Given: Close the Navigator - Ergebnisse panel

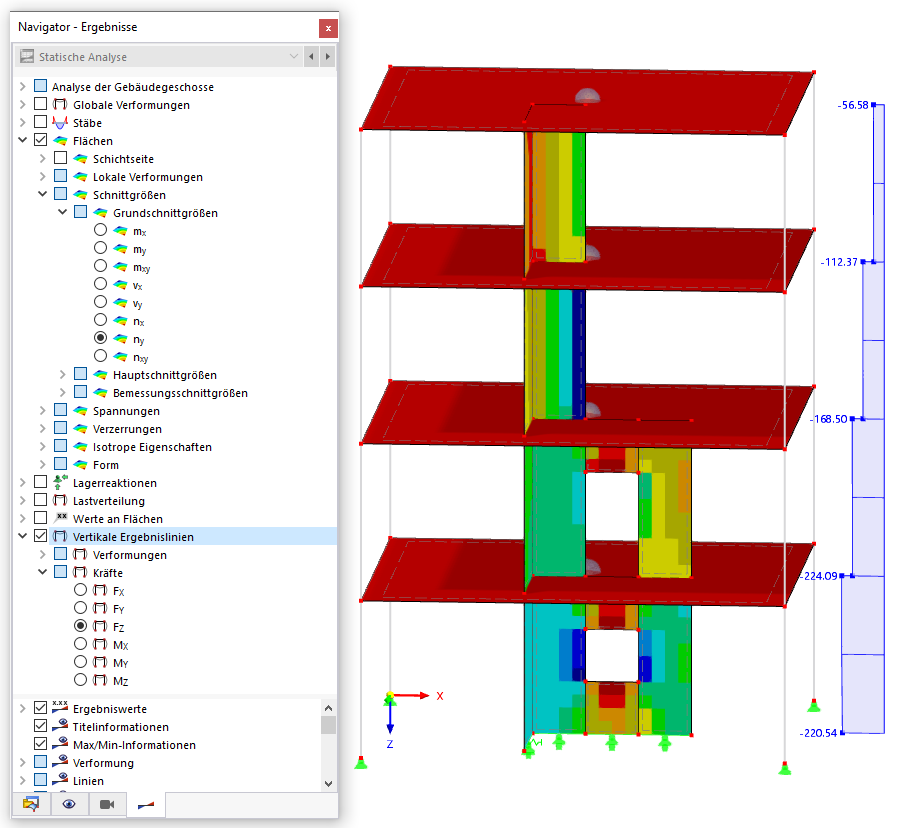Looking at the screenshot, I should click(x=328, y=27).
